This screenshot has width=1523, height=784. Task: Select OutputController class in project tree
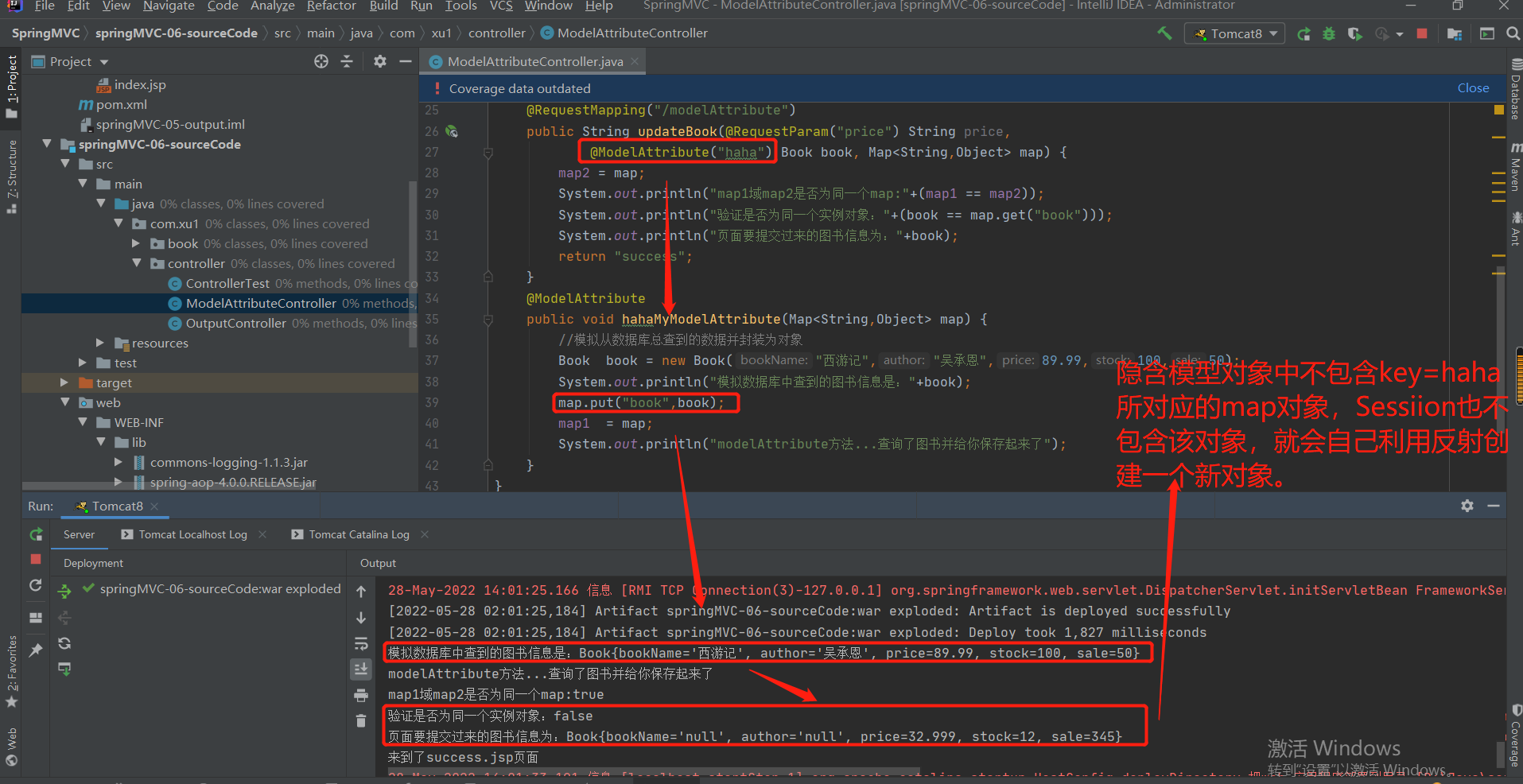tap(235, 323)
